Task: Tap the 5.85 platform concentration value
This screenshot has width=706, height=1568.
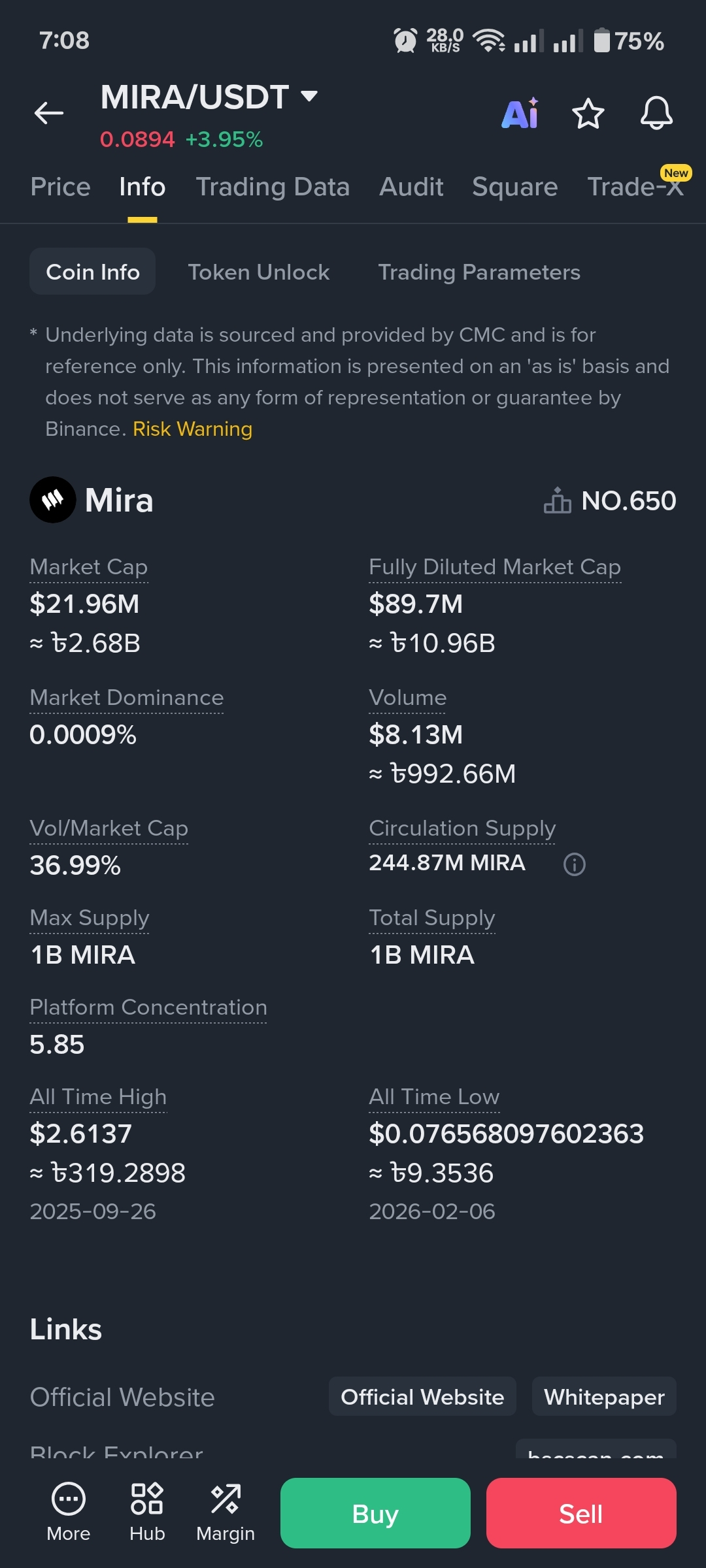Action: 57,1044
